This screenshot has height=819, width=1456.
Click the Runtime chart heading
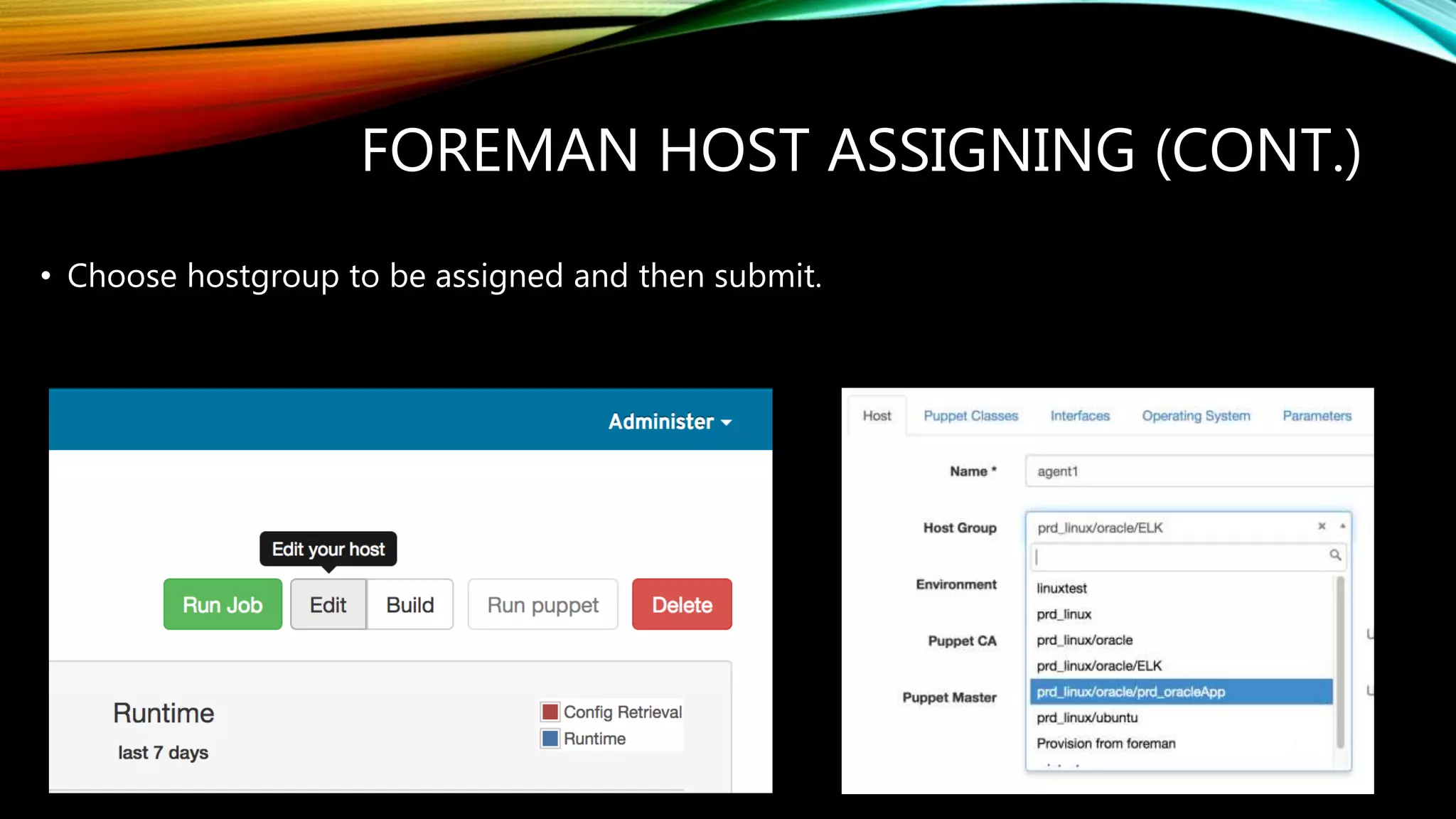click(x=164, y=713)
